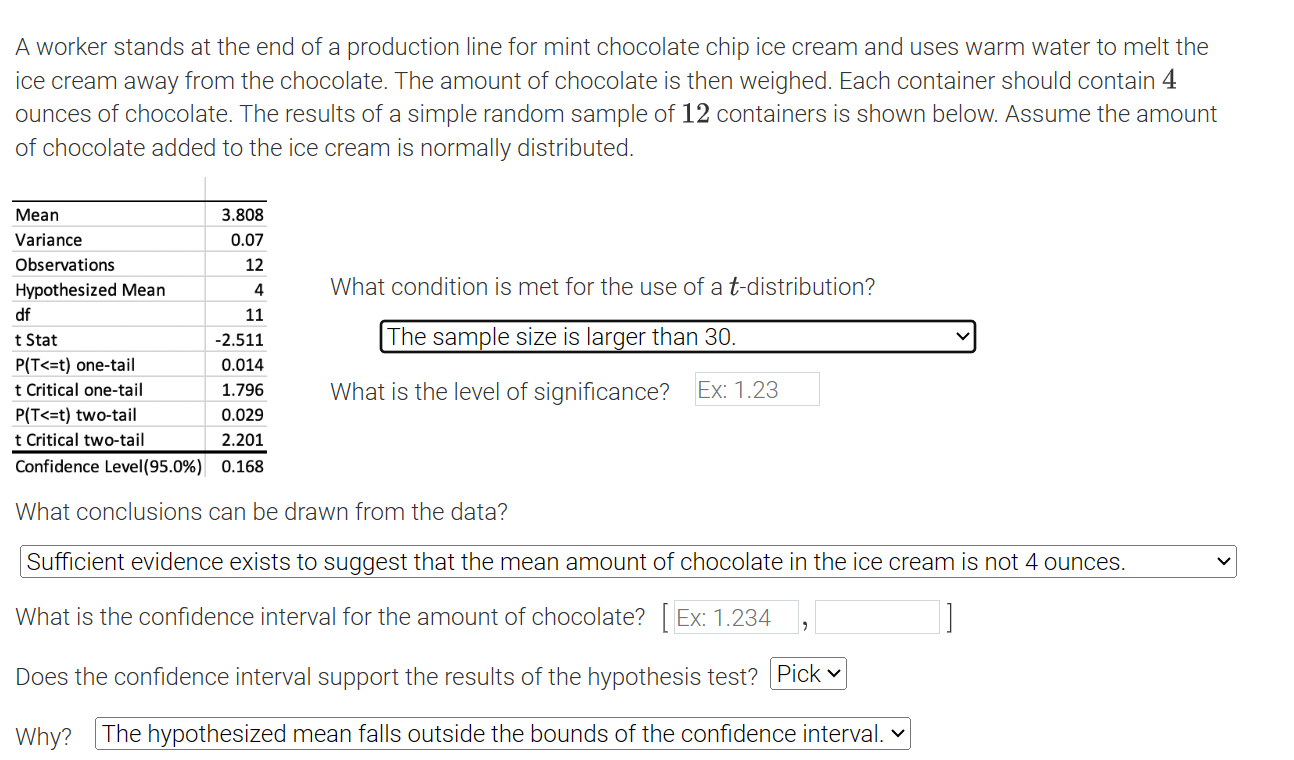Click the t Critical one-tail value 1.796
Image resolution: width=1294 pixels, height=760 pixels.
[x=242, y=390]
